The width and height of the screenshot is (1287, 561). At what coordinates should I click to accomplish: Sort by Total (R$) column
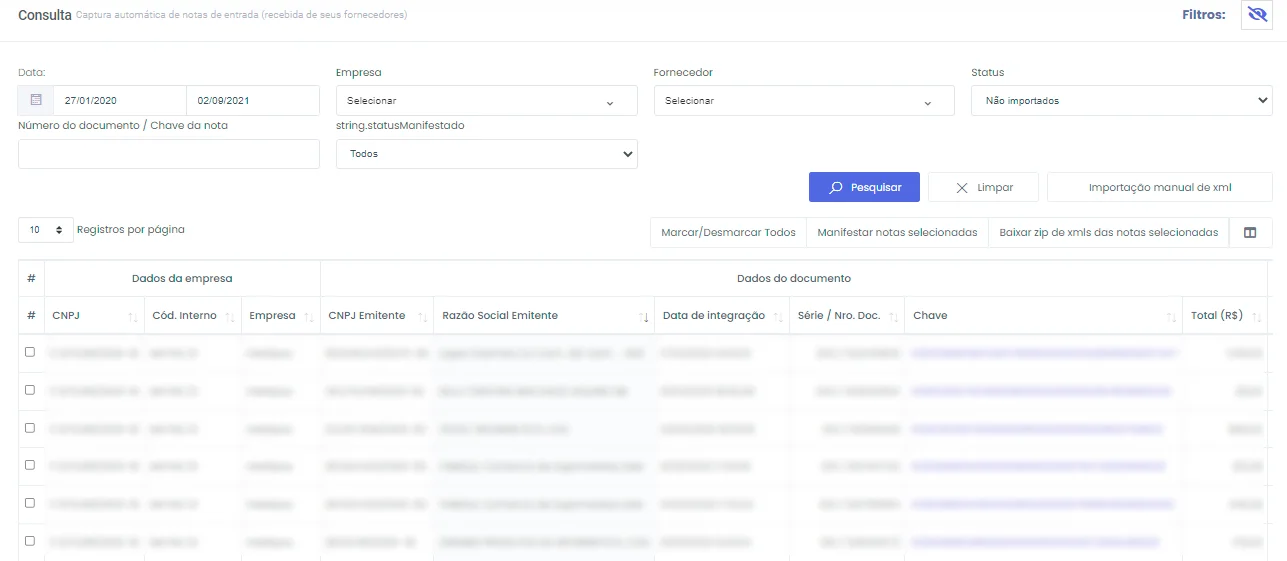(1256, 316)
